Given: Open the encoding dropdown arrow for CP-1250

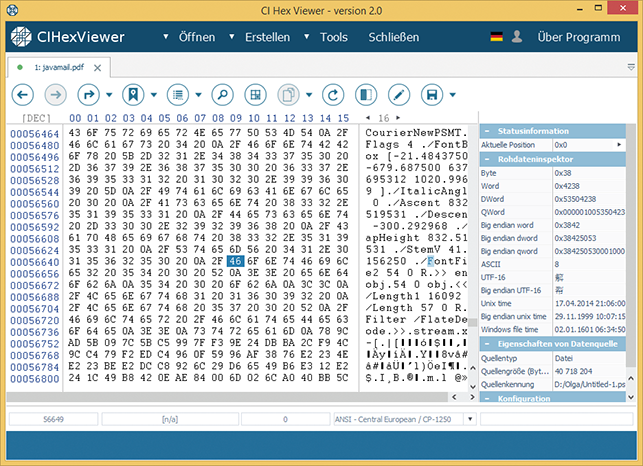Looking at the screenshot, I should [470, 419].
